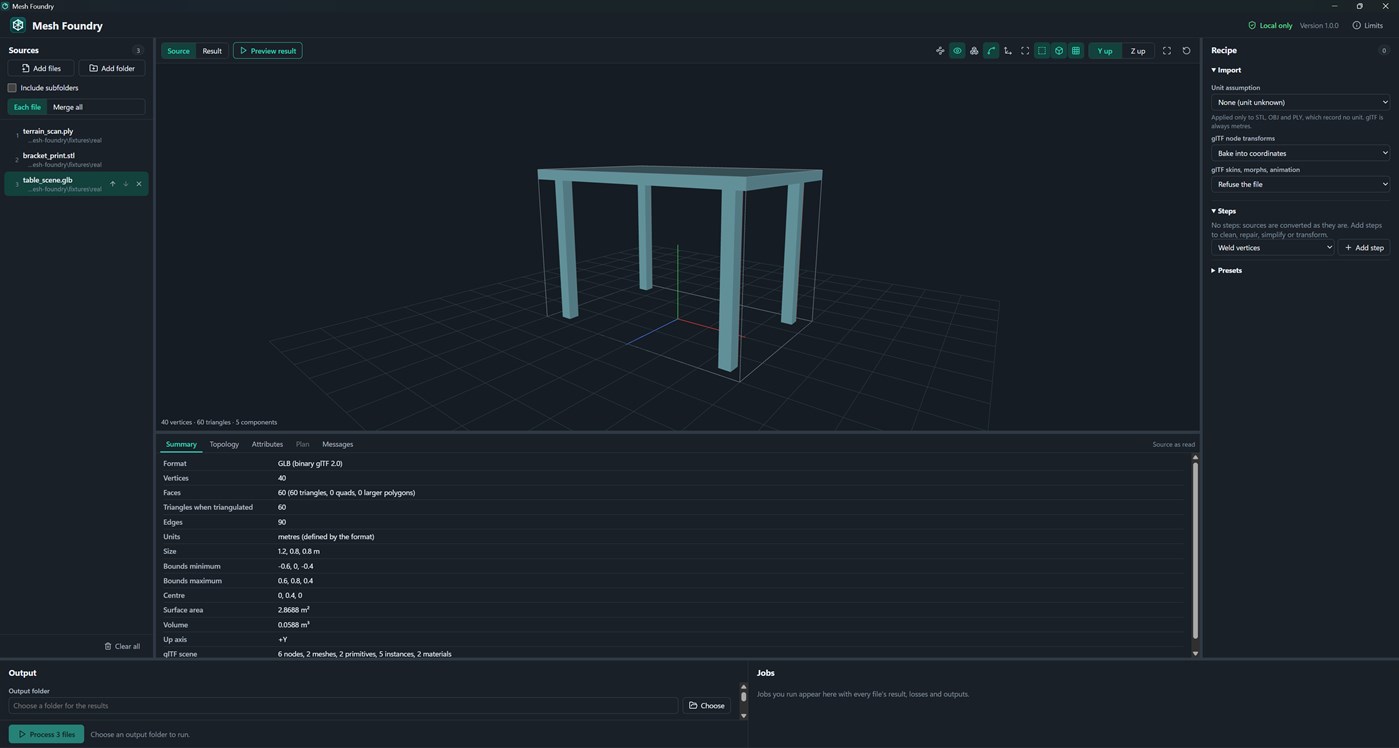Select the Each file mode

coord(28,107)
